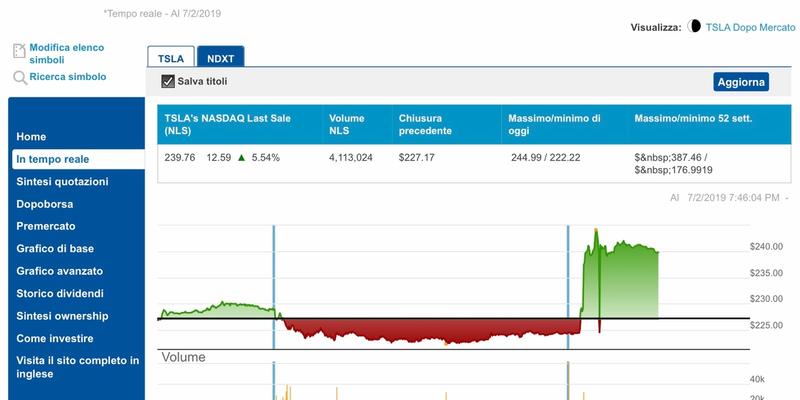
Task: Click the edit symbol list notepad icon
Action: (x=19, y=51)
